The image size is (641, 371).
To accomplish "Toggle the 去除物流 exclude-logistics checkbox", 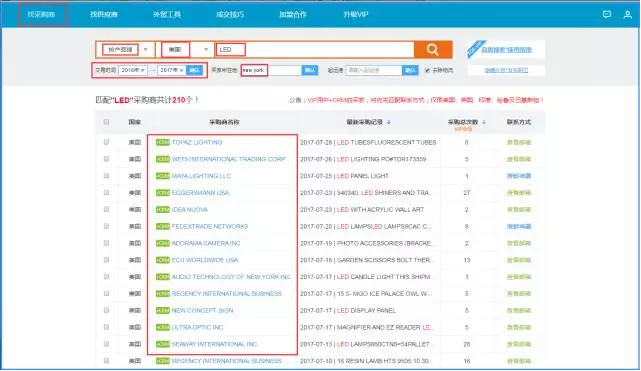I will click(x=427, y=70).
